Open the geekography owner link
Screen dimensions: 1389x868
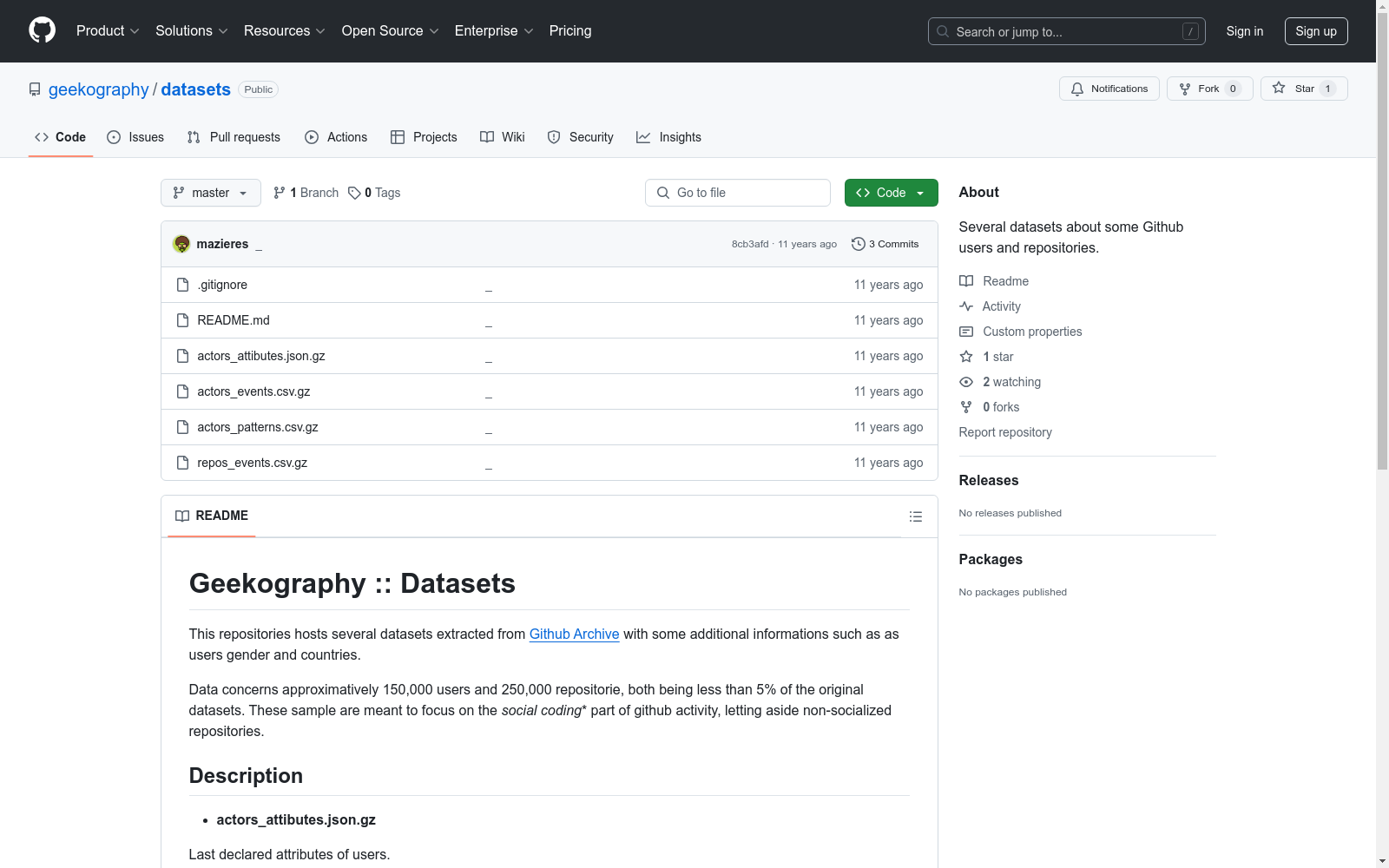click(x=99, y=89)
